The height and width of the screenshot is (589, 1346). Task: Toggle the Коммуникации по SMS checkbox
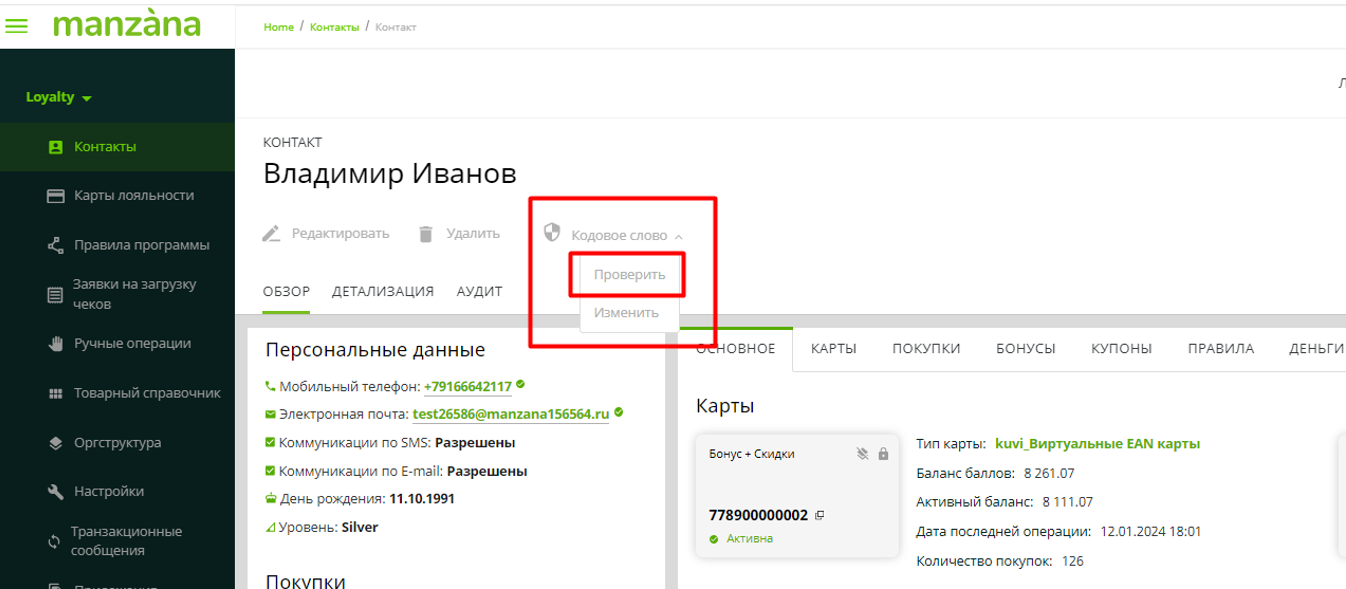coord(270,443)
